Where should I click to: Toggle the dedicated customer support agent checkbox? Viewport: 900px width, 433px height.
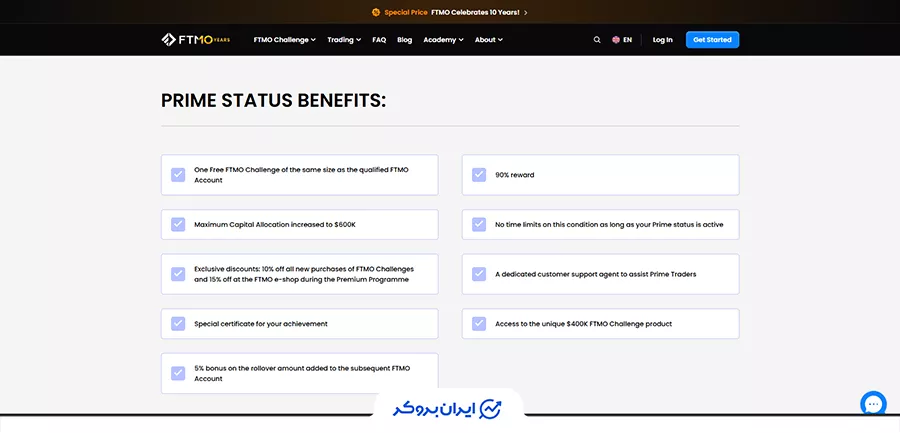479,274
